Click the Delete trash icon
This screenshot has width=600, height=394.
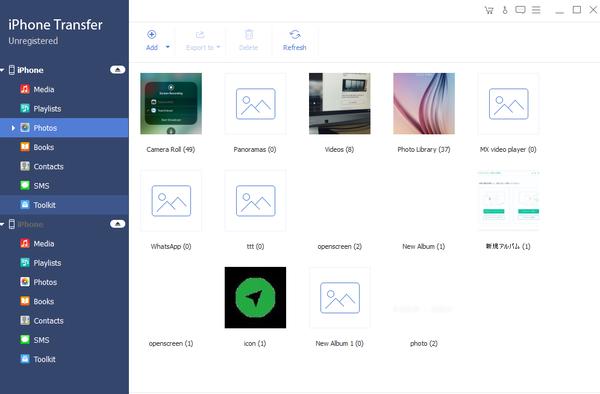tap(249, 34)
